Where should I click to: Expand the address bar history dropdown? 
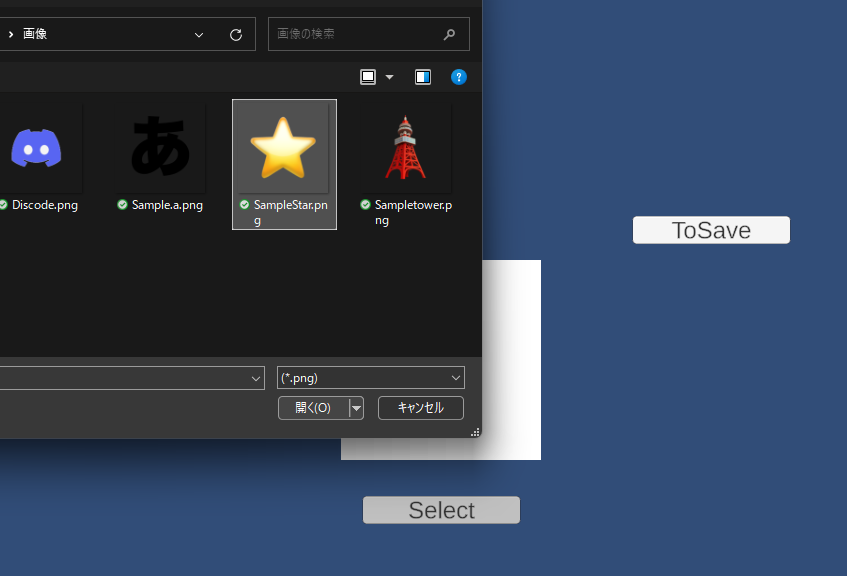click(199, 35)
